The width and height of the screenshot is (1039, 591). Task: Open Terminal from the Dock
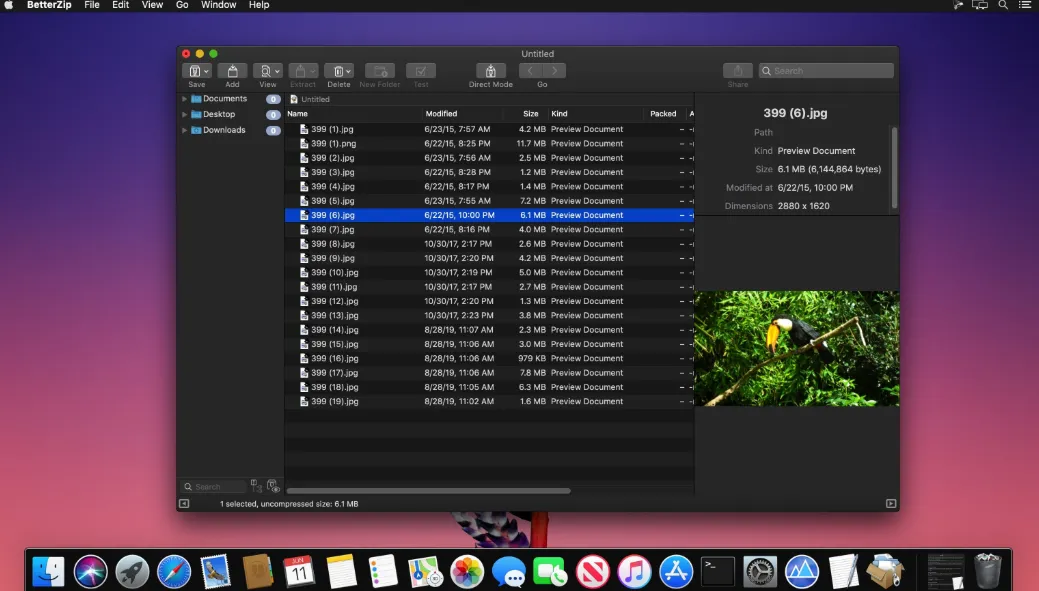click(x=718, y=571)
